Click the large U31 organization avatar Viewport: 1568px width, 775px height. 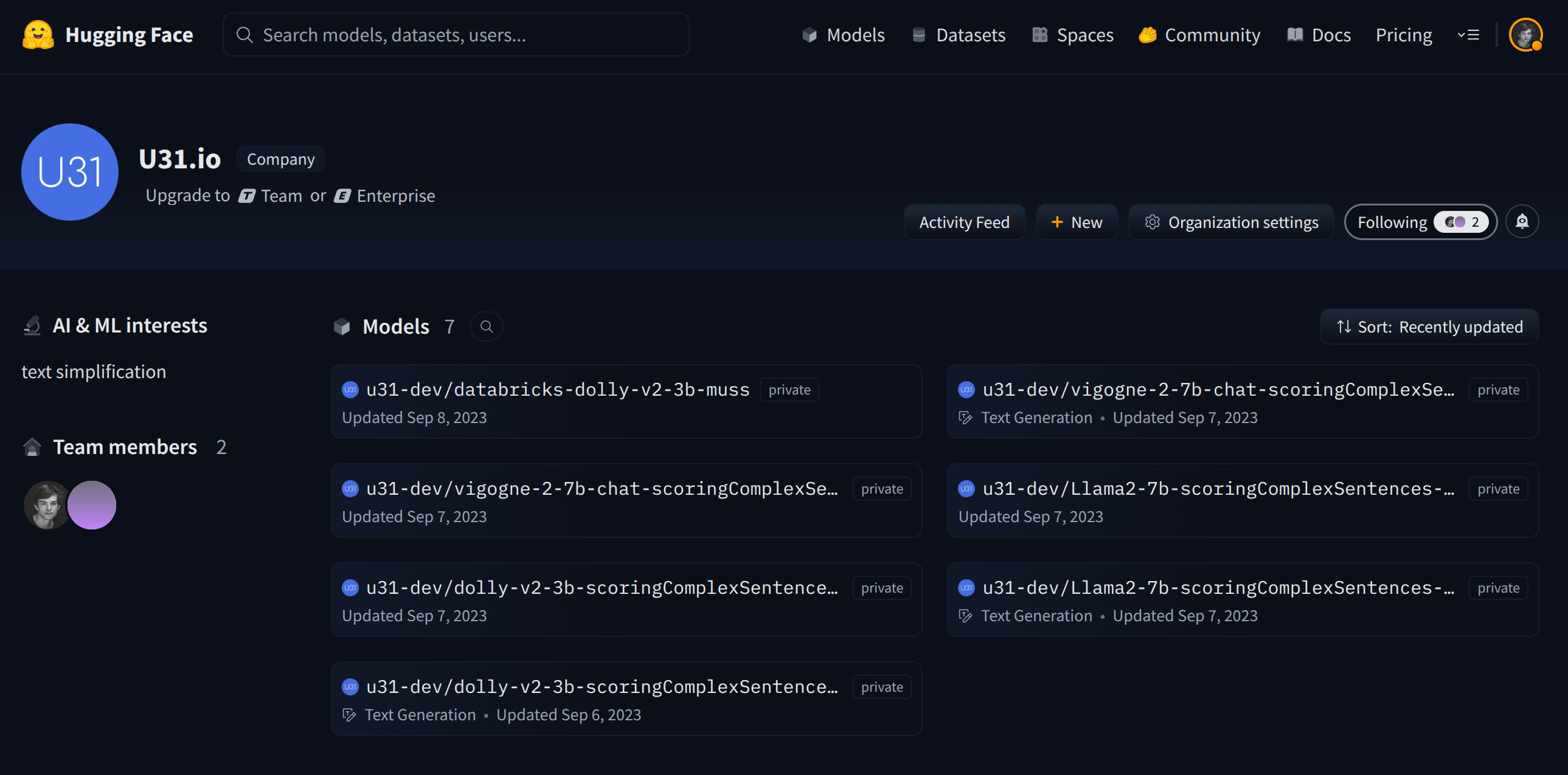[x=69, y=172]
